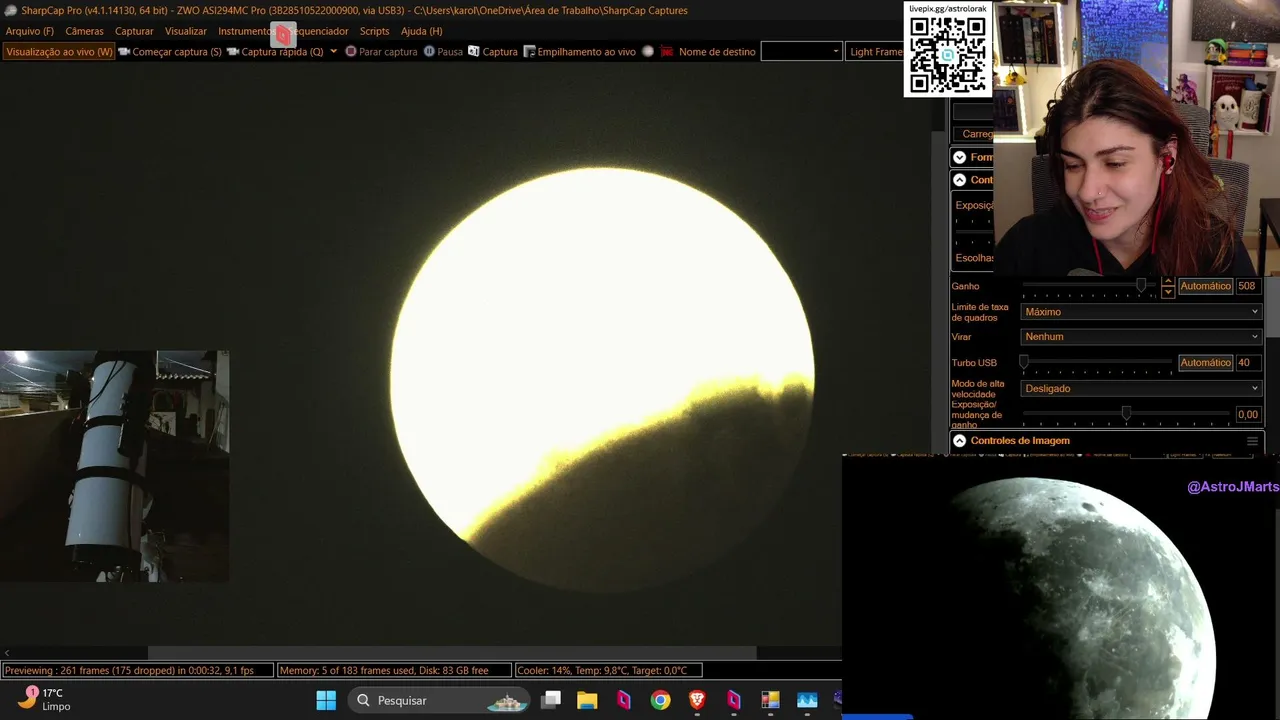Decrease Ganho with the down stepper arrow
The height and width of the screenshot is (720, 1280).
1167,291
